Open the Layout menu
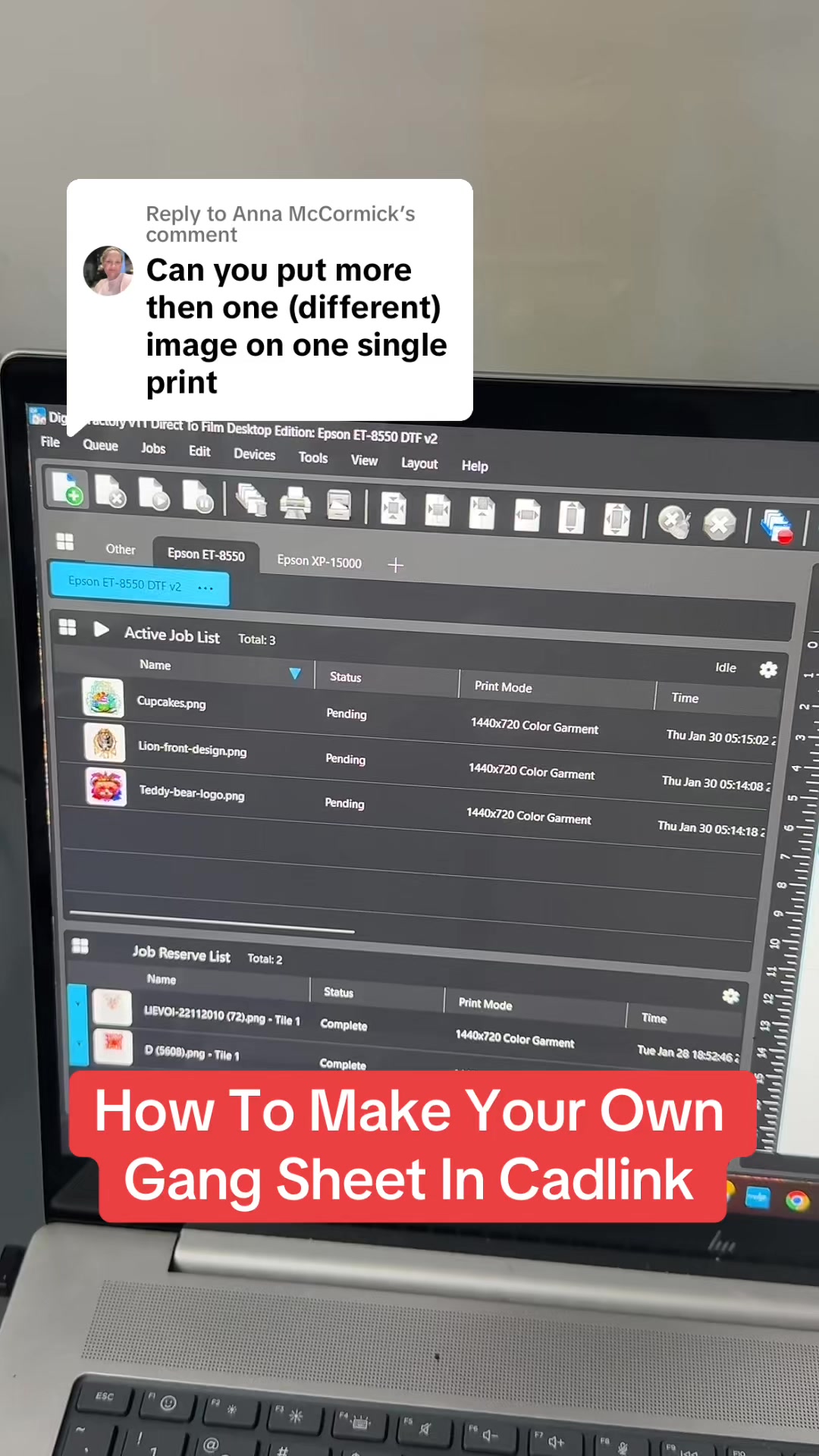 click(x=419, y=463)
